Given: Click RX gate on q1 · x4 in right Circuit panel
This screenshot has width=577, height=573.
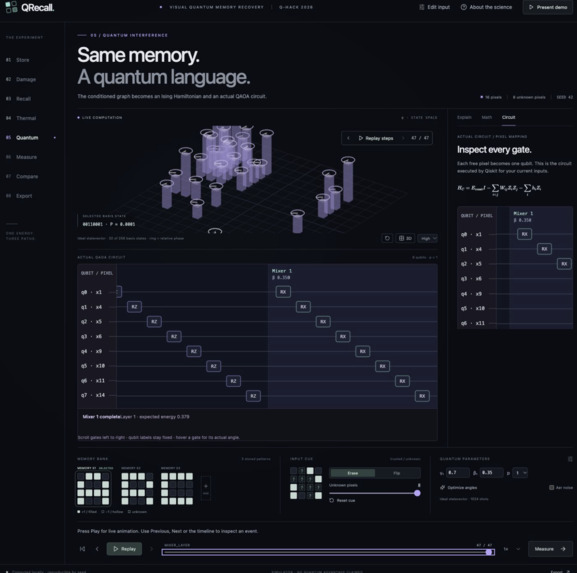Looking at the screenshot, I should tap(545, 249).
